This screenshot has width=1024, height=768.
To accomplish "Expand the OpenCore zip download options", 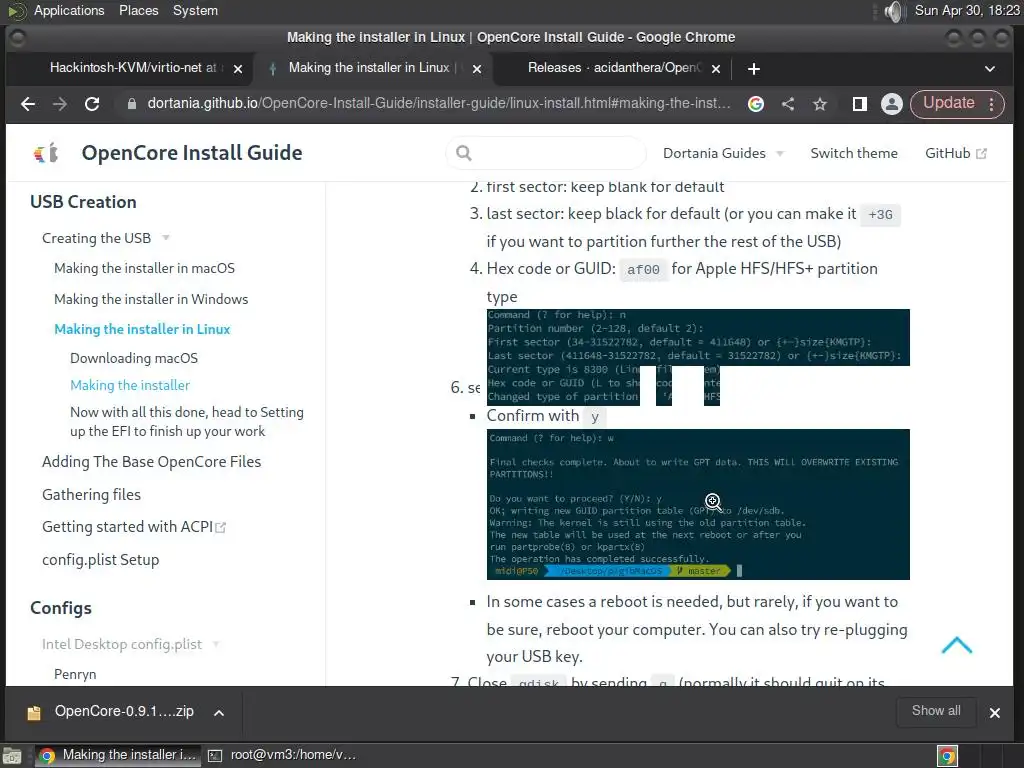I will [219, 712].
